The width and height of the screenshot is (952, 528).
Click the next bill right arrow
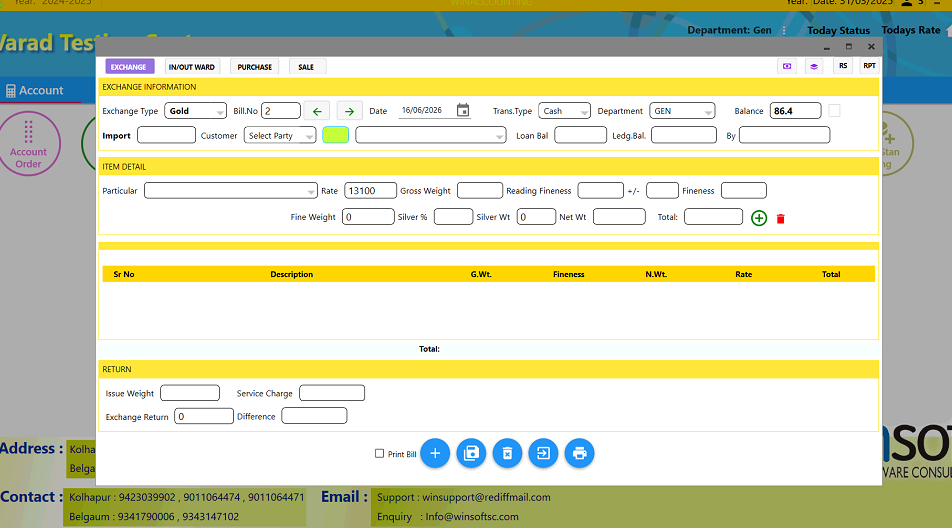pos(349,111)
